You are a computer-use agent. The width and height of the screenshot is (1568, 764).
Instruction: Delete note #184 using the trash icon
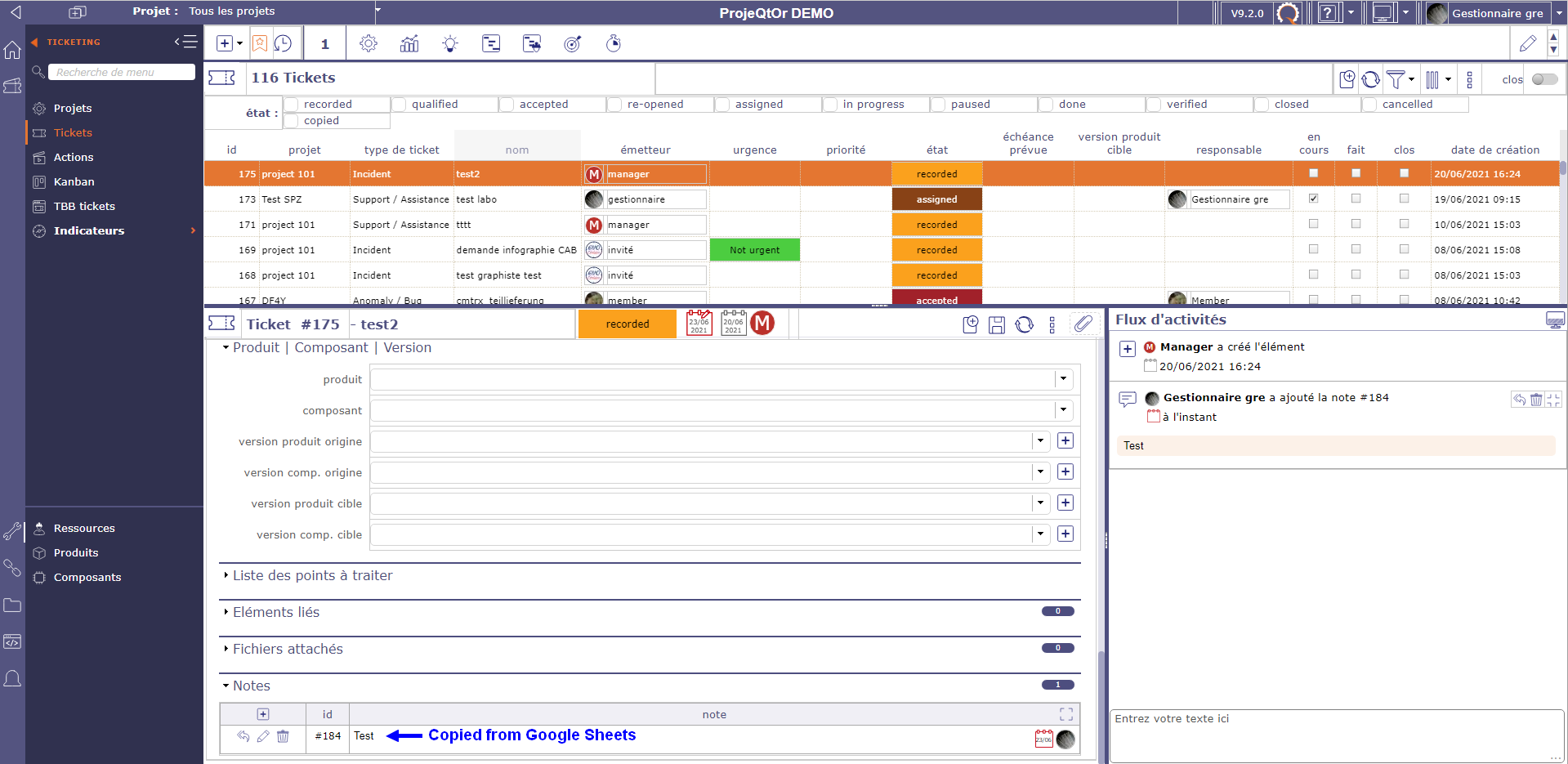(283, 736)
